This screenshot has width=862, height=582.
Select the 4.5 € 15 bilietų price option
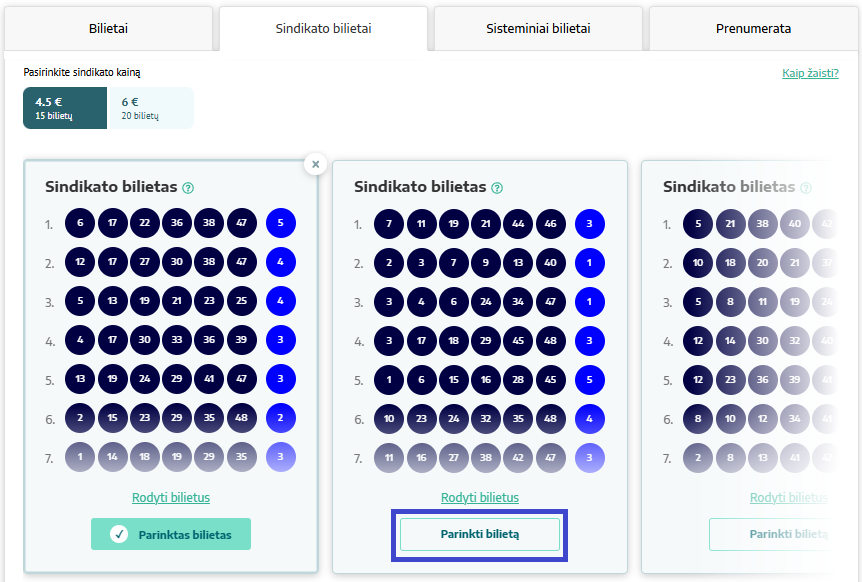pos(65,108)
